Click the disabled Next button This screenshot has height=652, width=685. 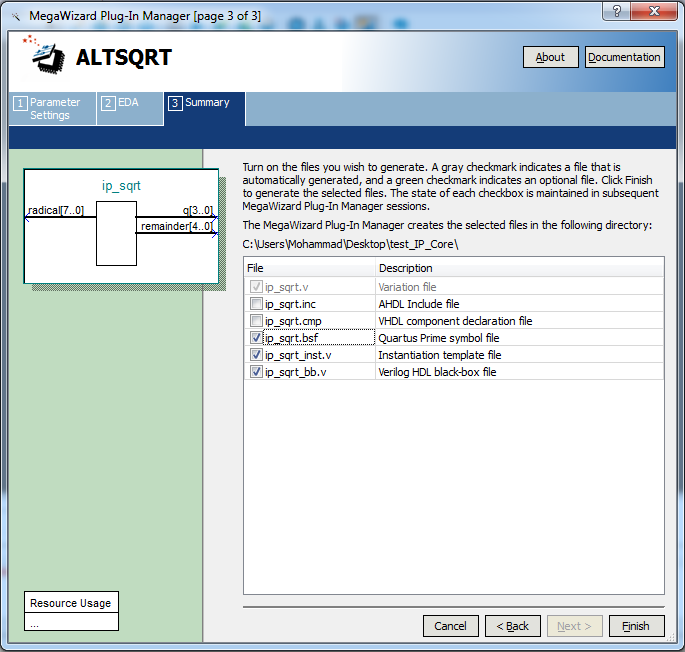click(574, 626)
